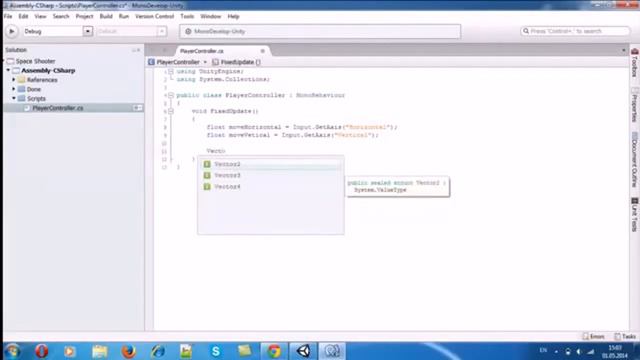Select PlayerController.cs in solution tree
This screenshot has height=360, width=640.
57,108
